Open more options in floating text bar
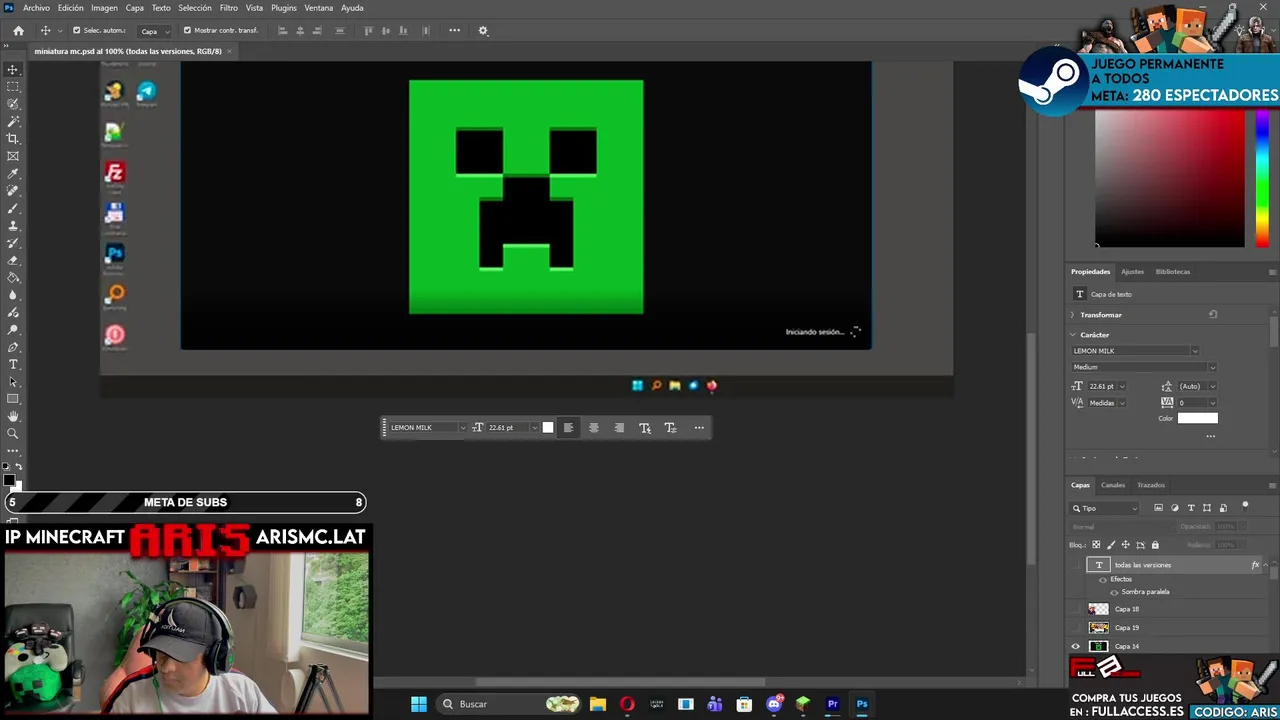The height and width of the screenshot is (720, 1280). coord(699,428)
